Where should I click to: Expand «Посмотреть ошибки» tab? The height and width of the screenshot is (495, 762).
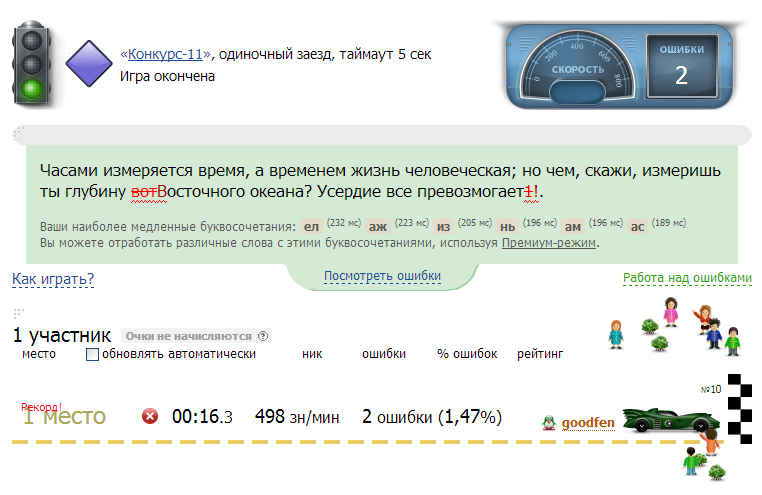(382, 276)
